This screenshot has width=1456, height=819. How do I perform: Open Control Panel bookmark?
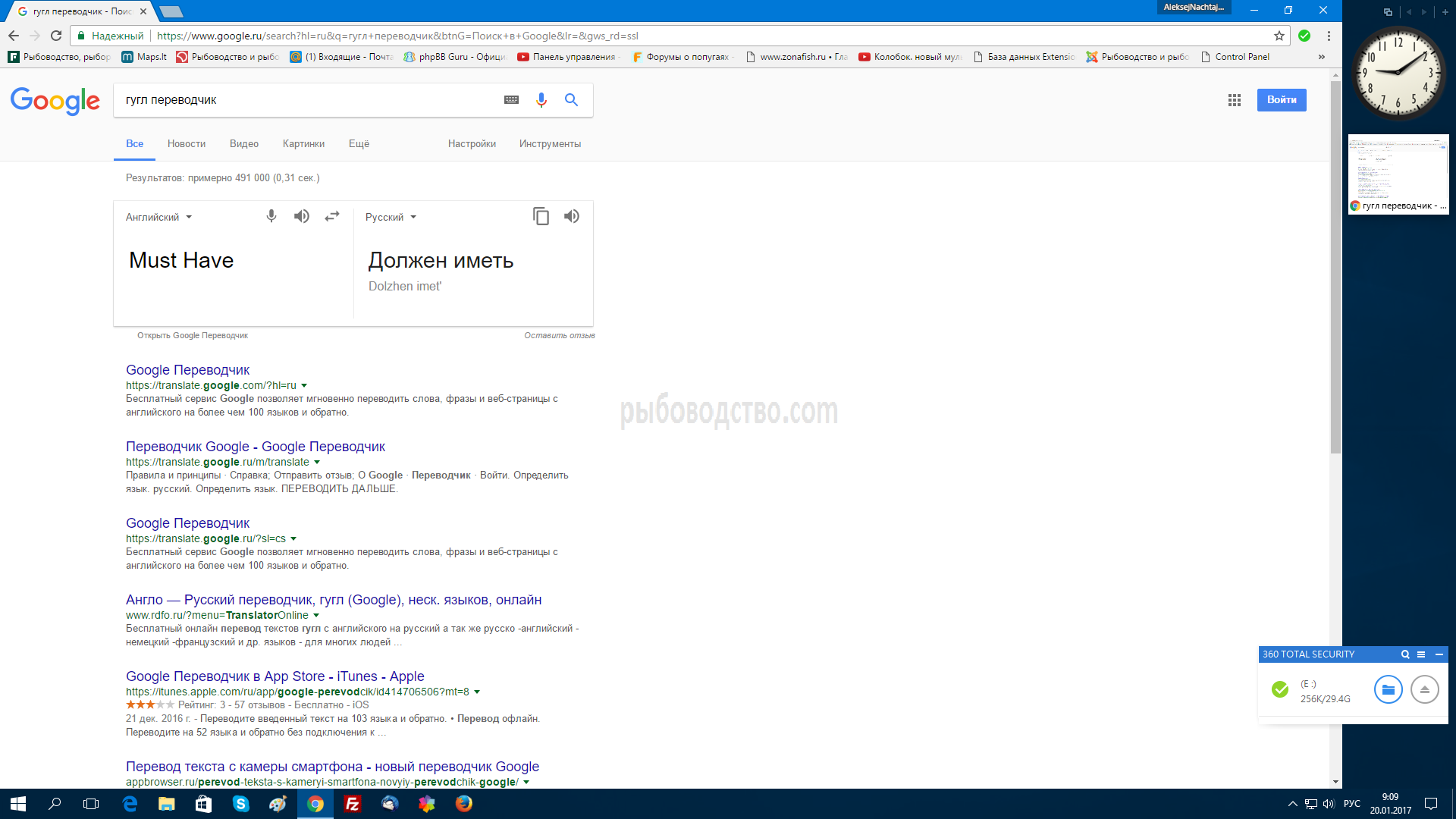click(x=1235, y=57)
